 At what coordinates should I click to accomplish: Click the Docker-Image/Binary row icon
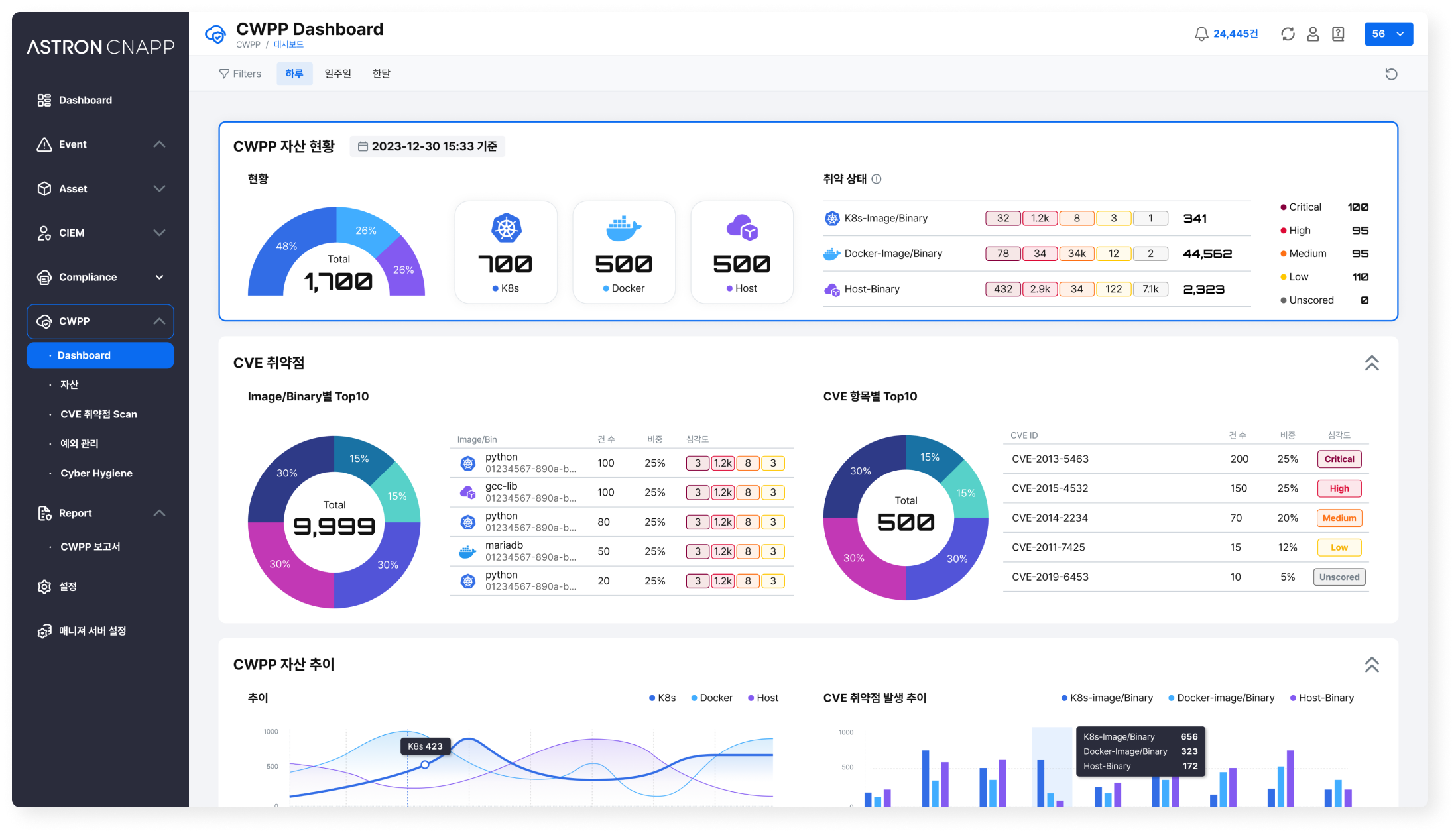[831, 254]
